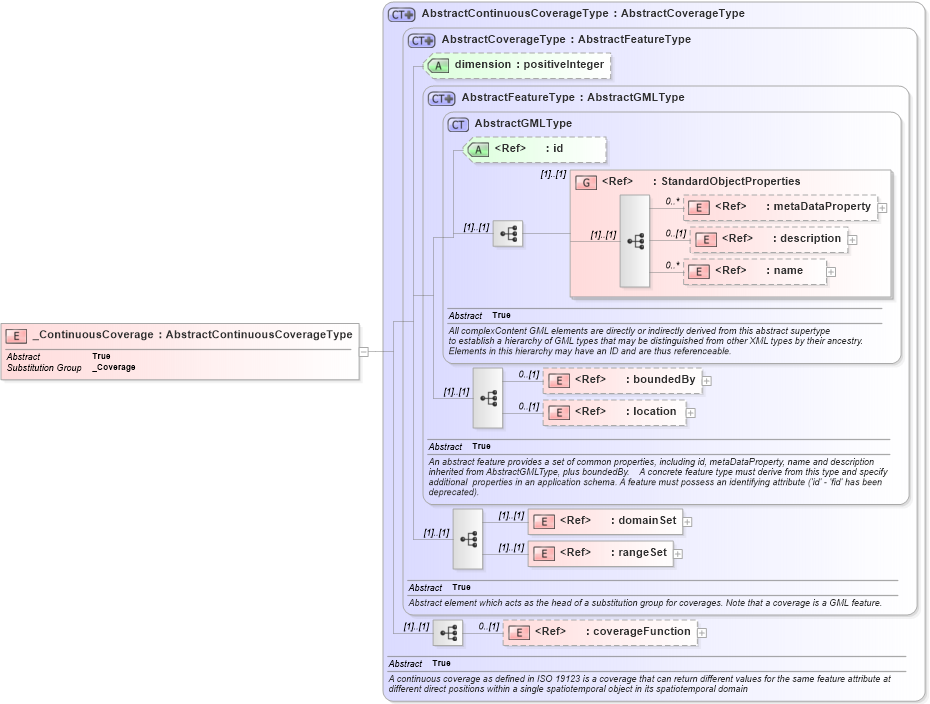This screenshot has width=930, height=704.
Task: Click the CT icon of AbstractFeatureType header
Action: (440, 98)
